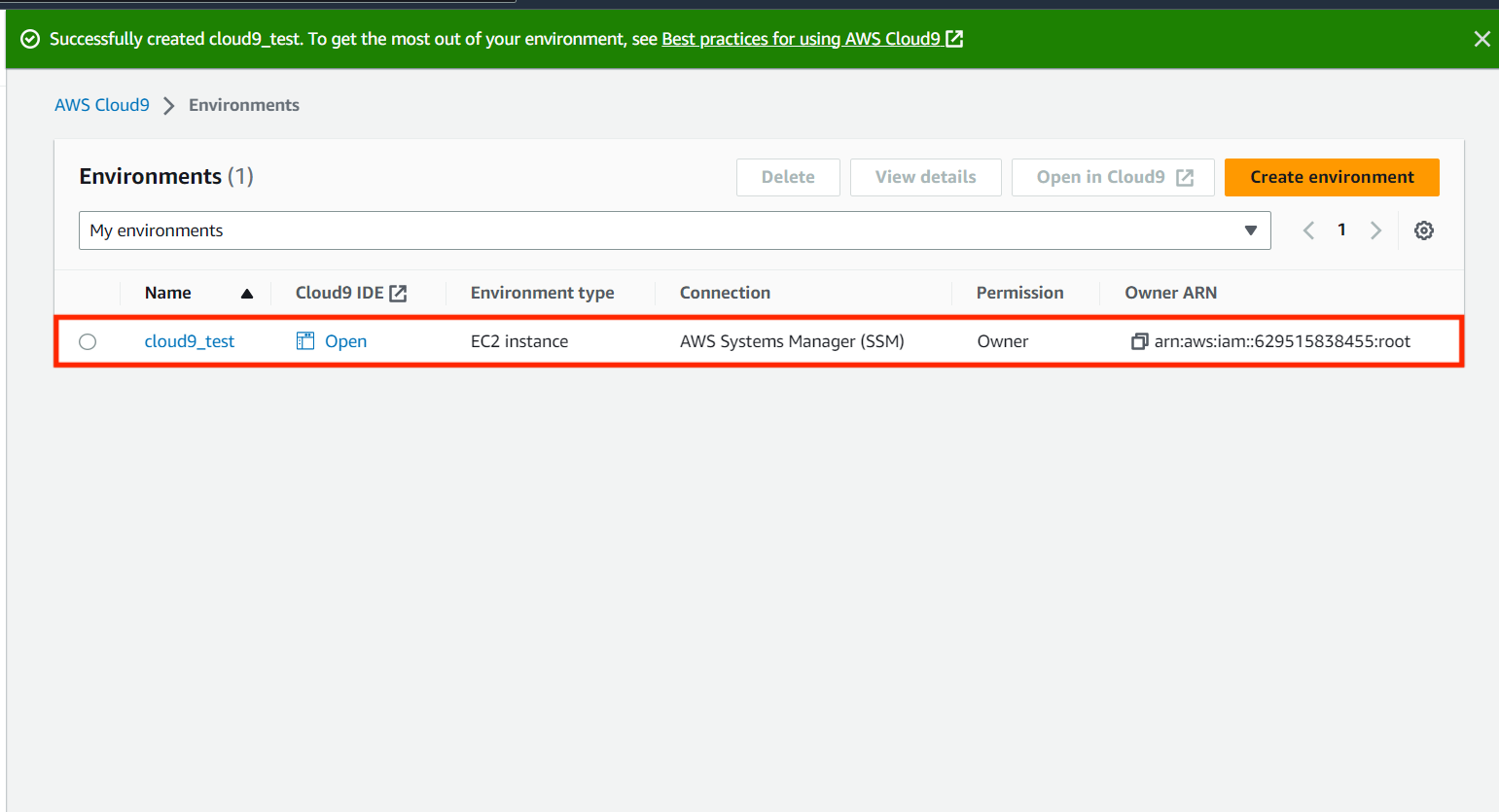Click the Environments breadcrumb text

(244, 105)
